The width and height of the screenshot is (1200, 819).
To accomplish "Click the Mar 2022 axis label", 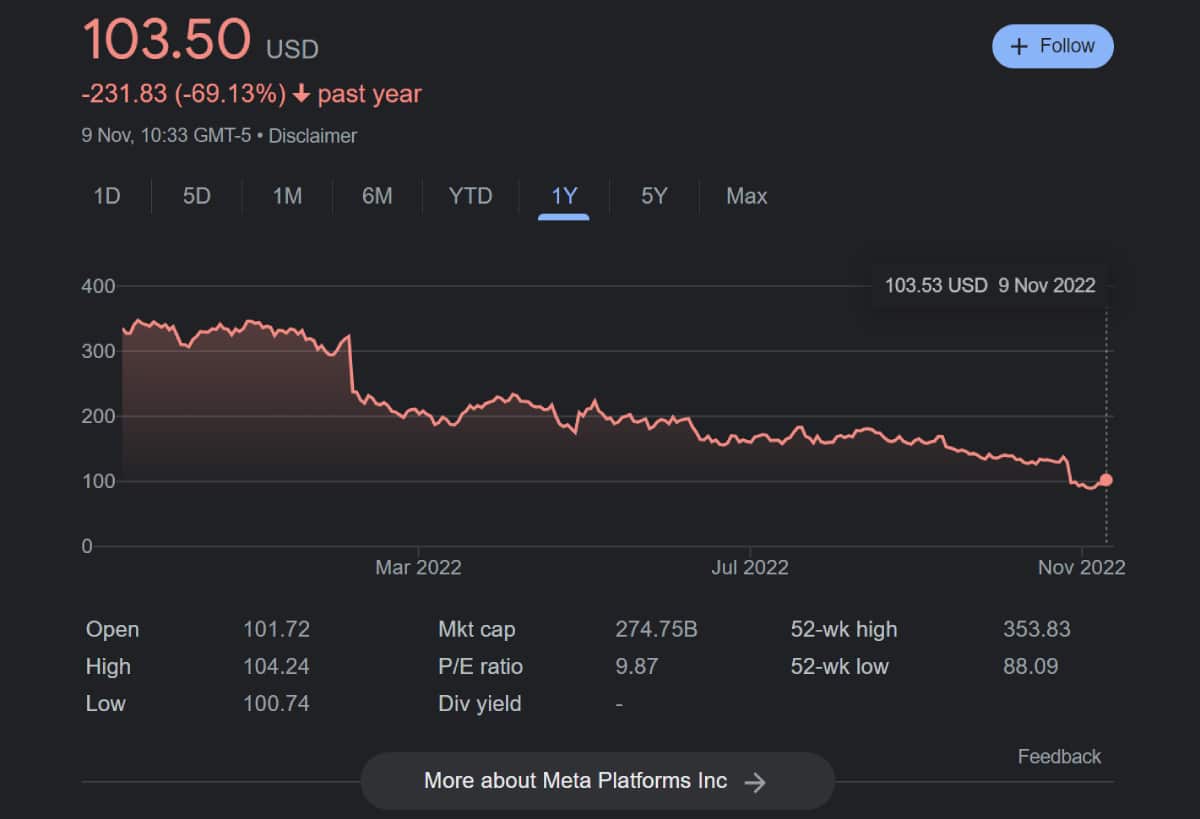I will [x=418, y=568].
